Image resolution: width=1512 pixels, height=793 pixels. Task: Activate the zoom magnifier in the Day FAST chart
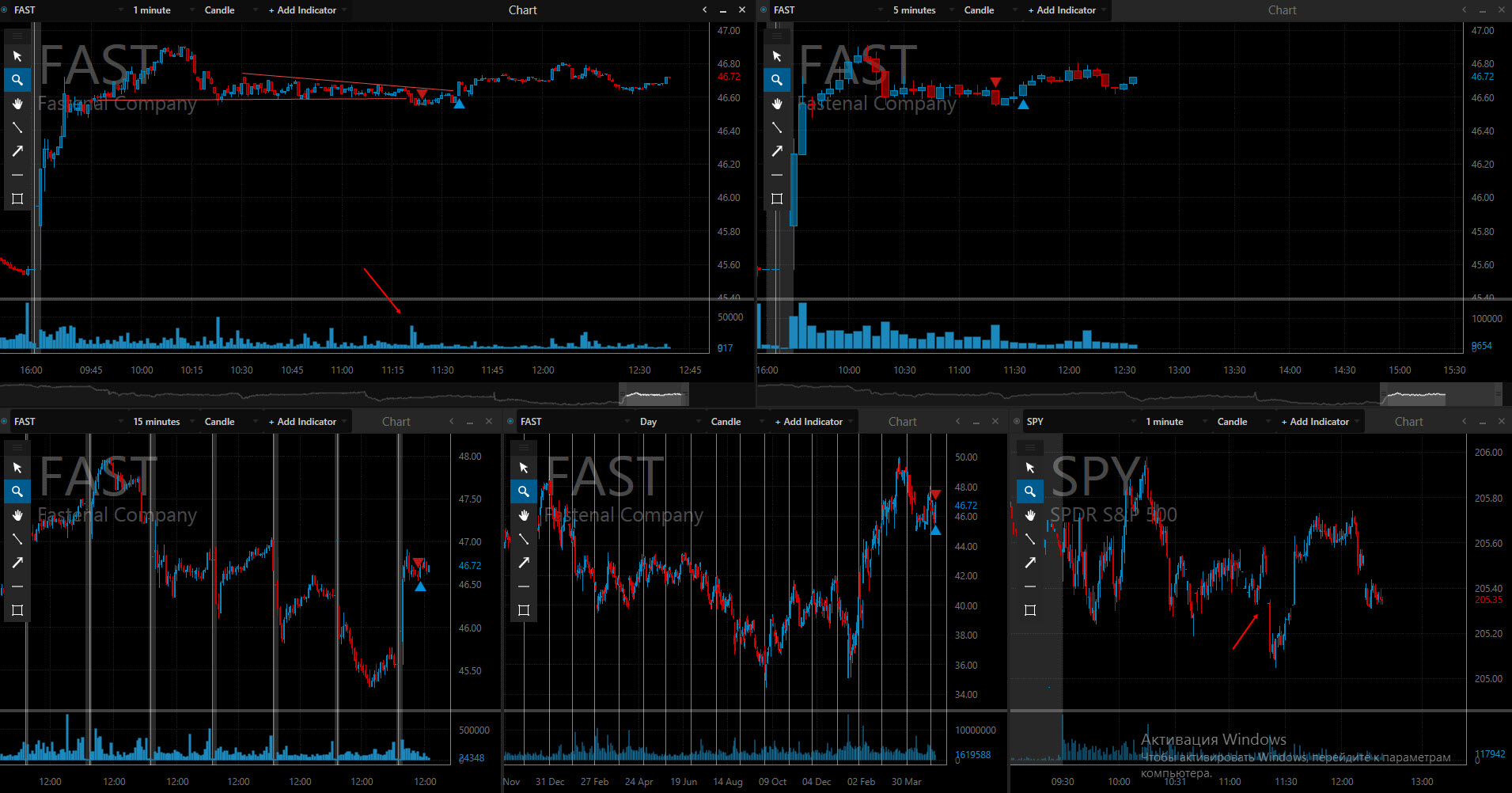point(524,491)
